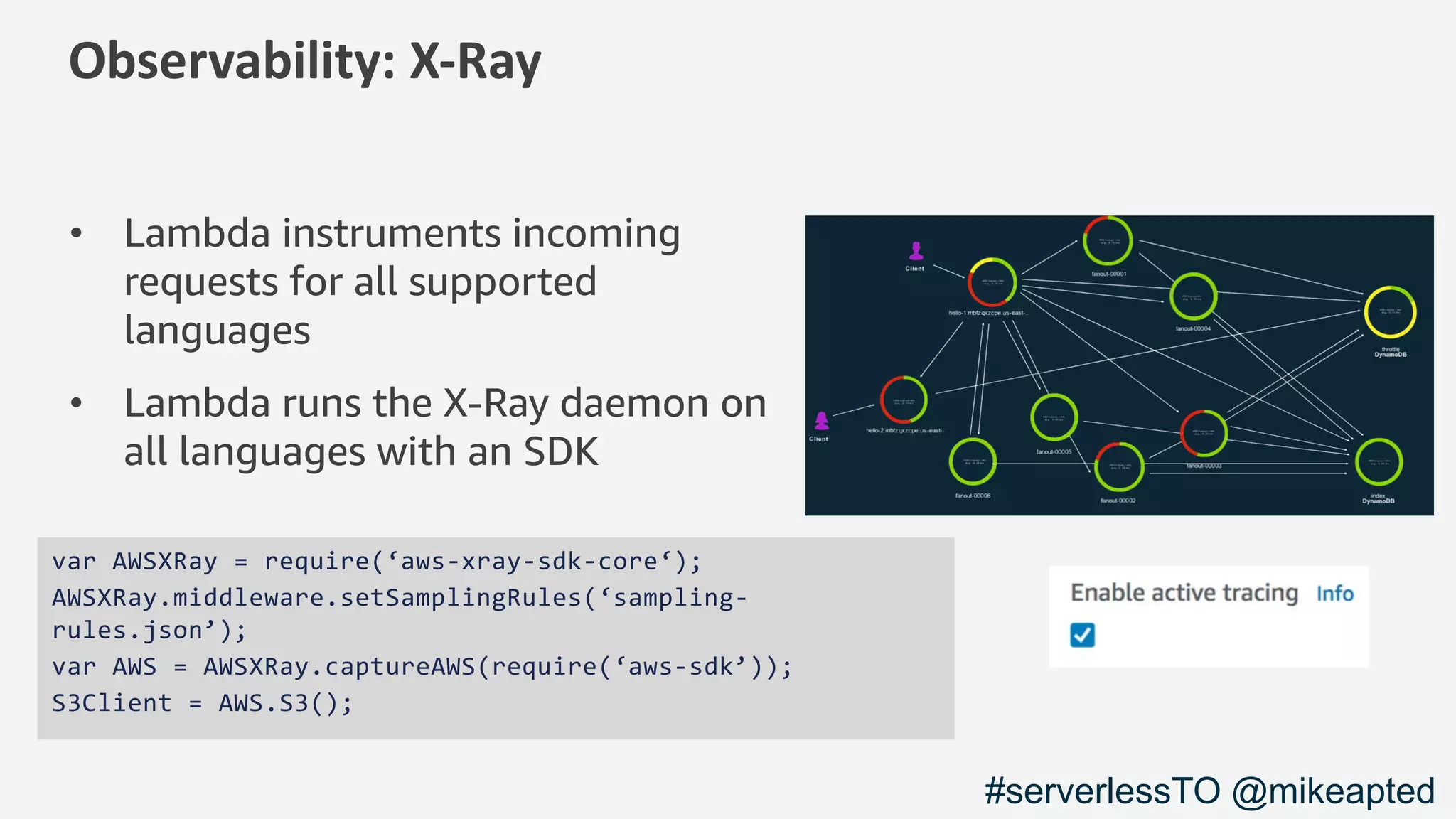
Task: Select the fanout-00004 node circle
Action: tap(1193, 296)
